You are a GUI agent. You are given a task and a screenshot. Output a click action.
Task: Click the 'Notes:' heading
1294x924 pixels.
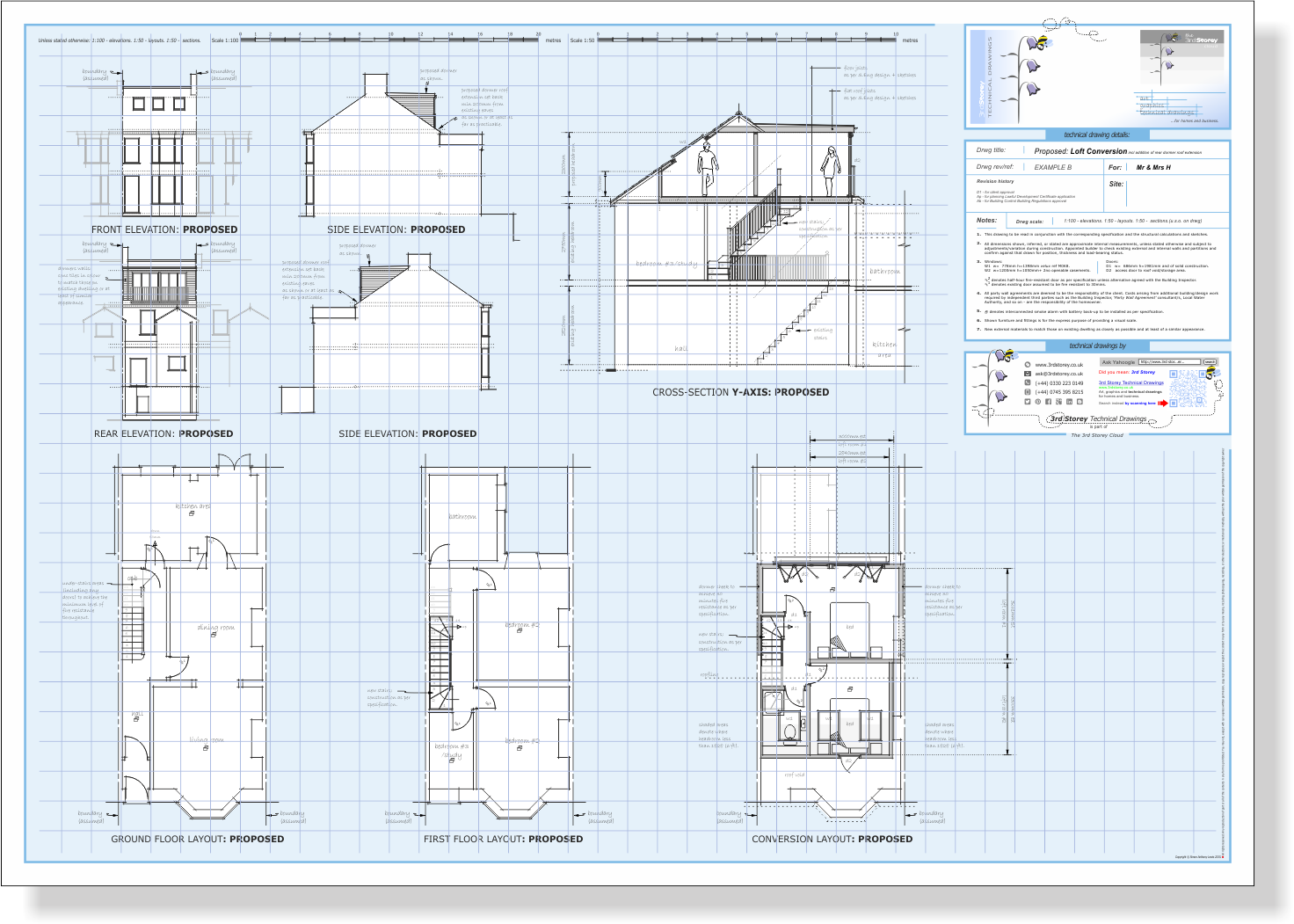986,221
